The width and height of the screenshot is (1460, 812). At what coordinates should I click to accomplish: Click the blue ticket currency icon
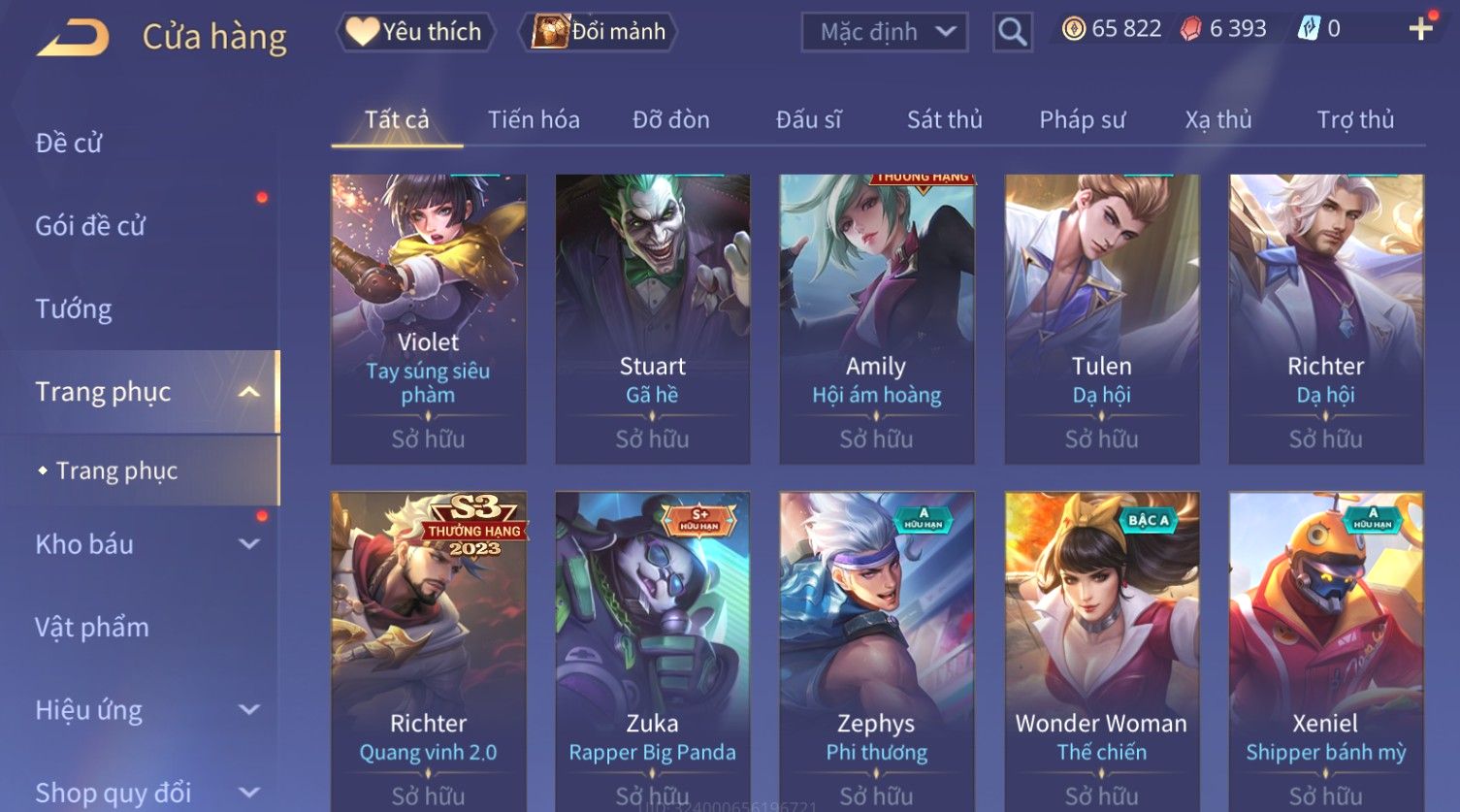coord(1309,29)
